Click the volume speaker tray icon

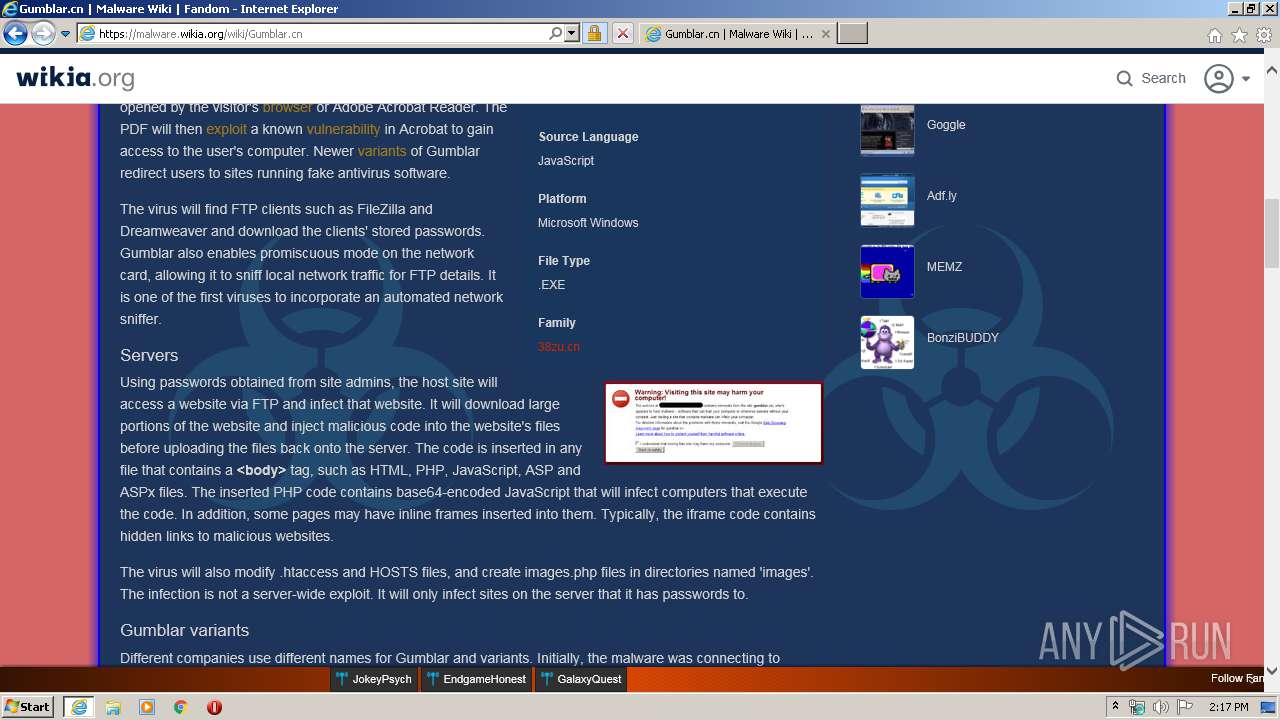coord(1161,707)
